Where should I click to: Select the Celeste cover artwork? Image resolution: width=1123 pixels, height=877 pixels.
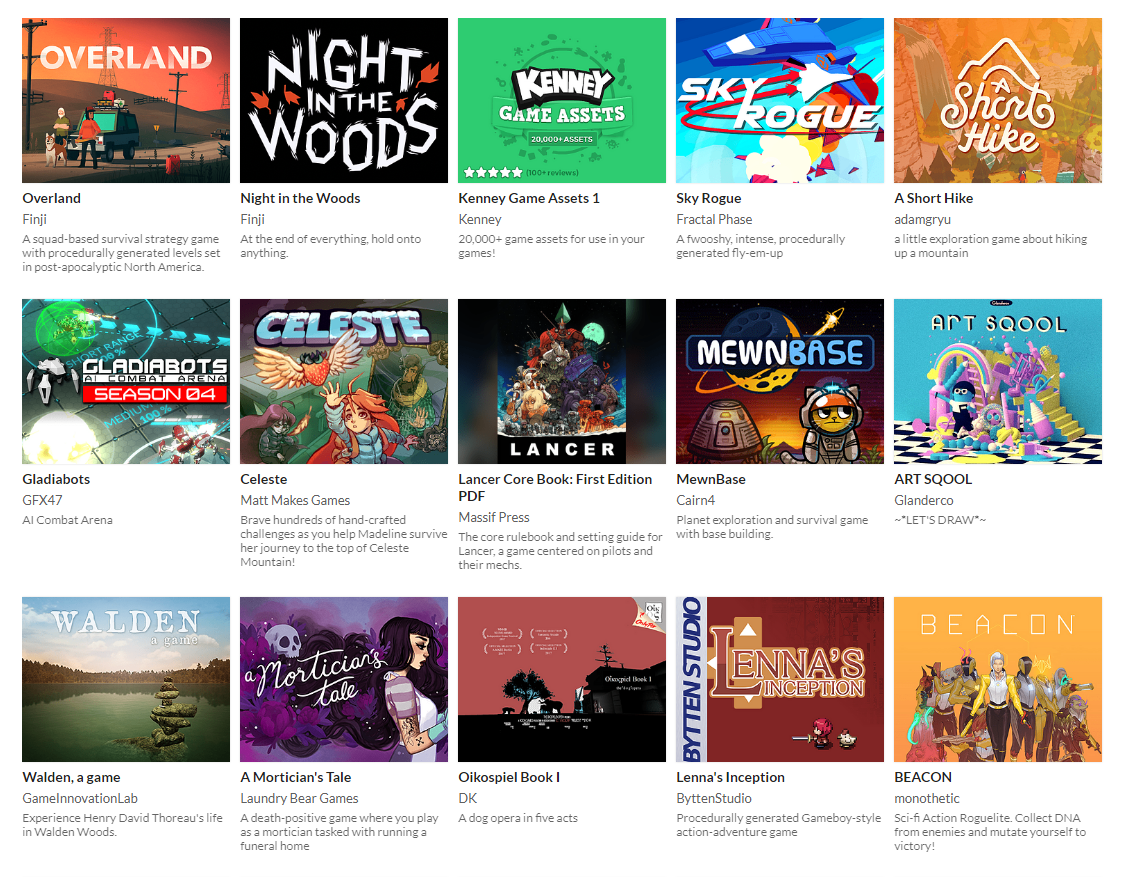[x=344, y=382]
